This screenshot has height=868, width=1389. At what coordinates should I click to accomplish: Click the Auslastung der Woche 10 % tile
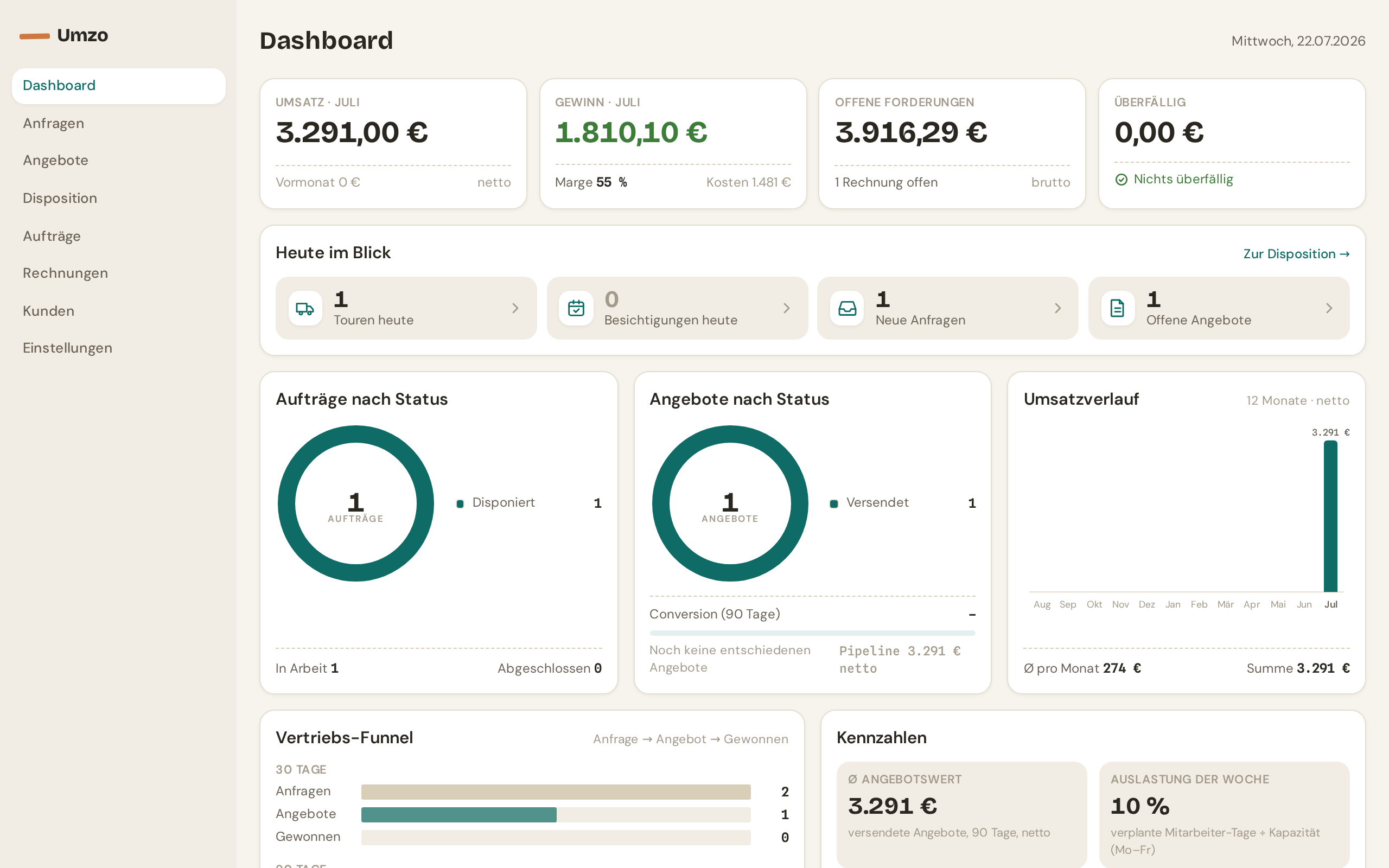click(1224, 814)
